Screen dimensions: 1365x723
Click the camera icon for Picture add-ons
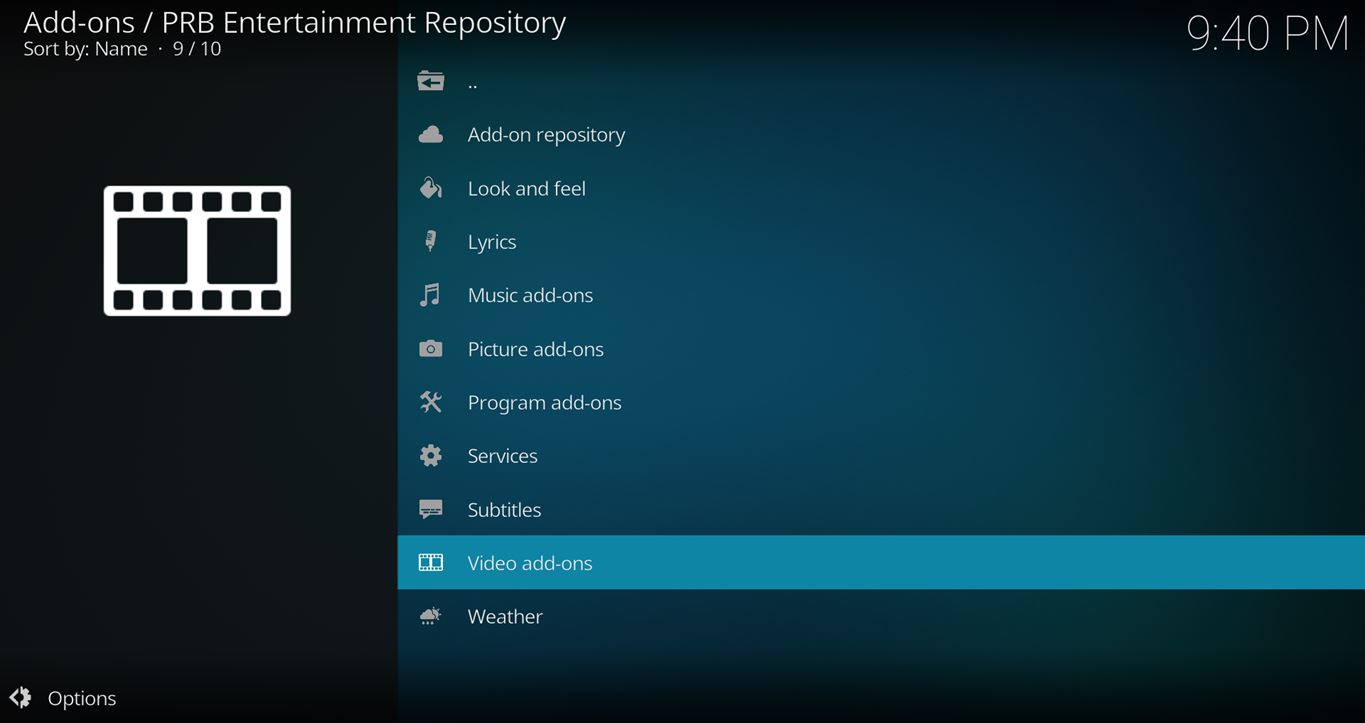431,349
